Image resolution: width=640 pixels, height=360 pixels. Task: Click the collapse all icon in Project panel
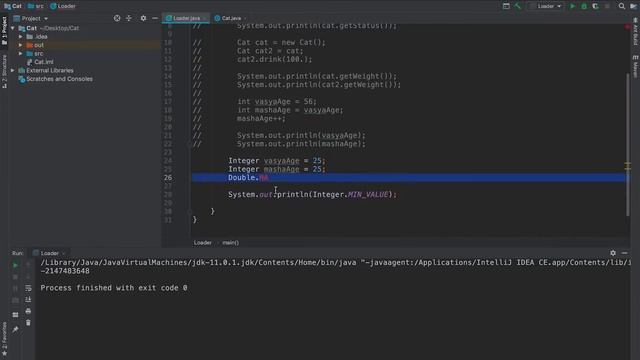[129, 18]
